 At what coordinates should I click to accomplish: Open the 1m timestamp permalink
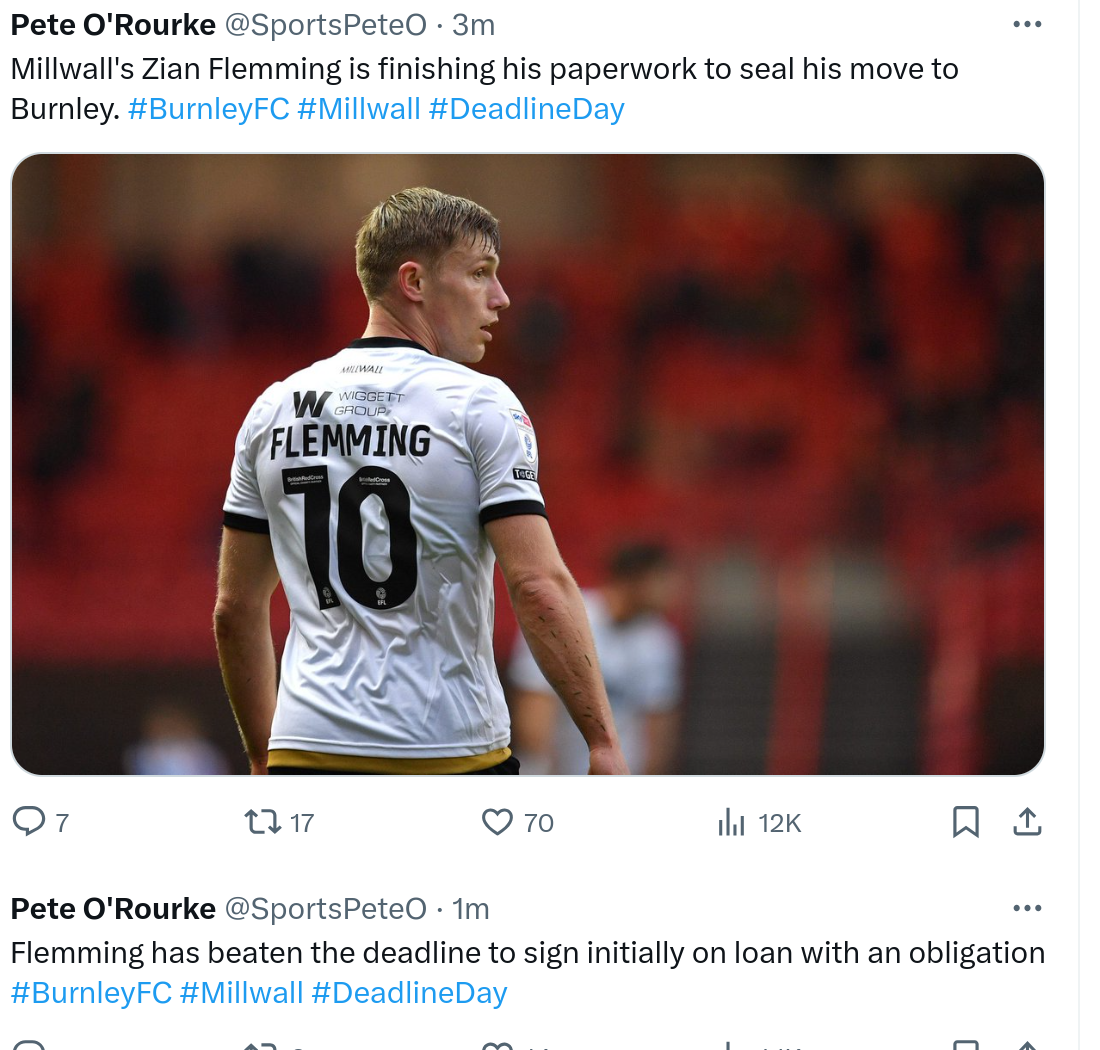coord(471,909)
